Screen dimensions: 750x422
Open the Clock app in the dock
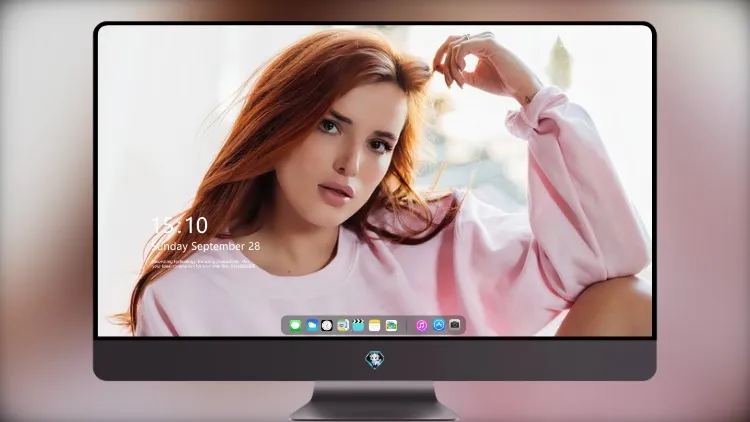coord(327,326)
